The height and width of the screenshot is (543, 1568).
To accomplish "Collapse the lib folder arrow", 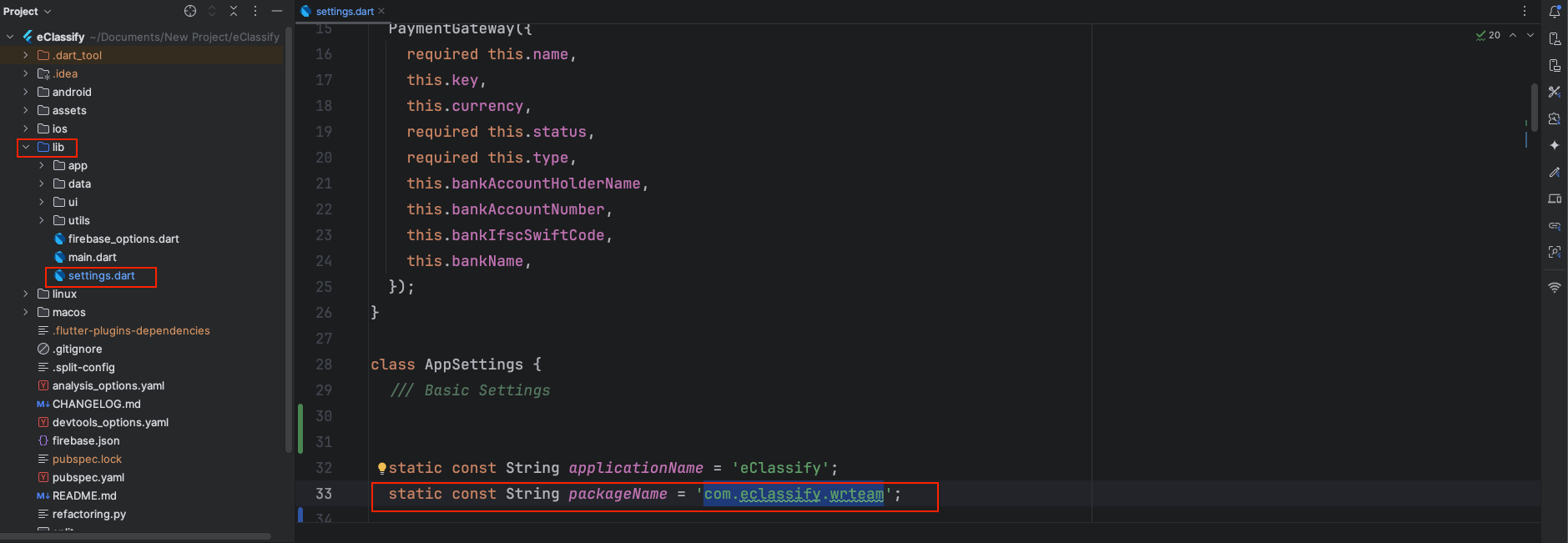I will [26, 147].
